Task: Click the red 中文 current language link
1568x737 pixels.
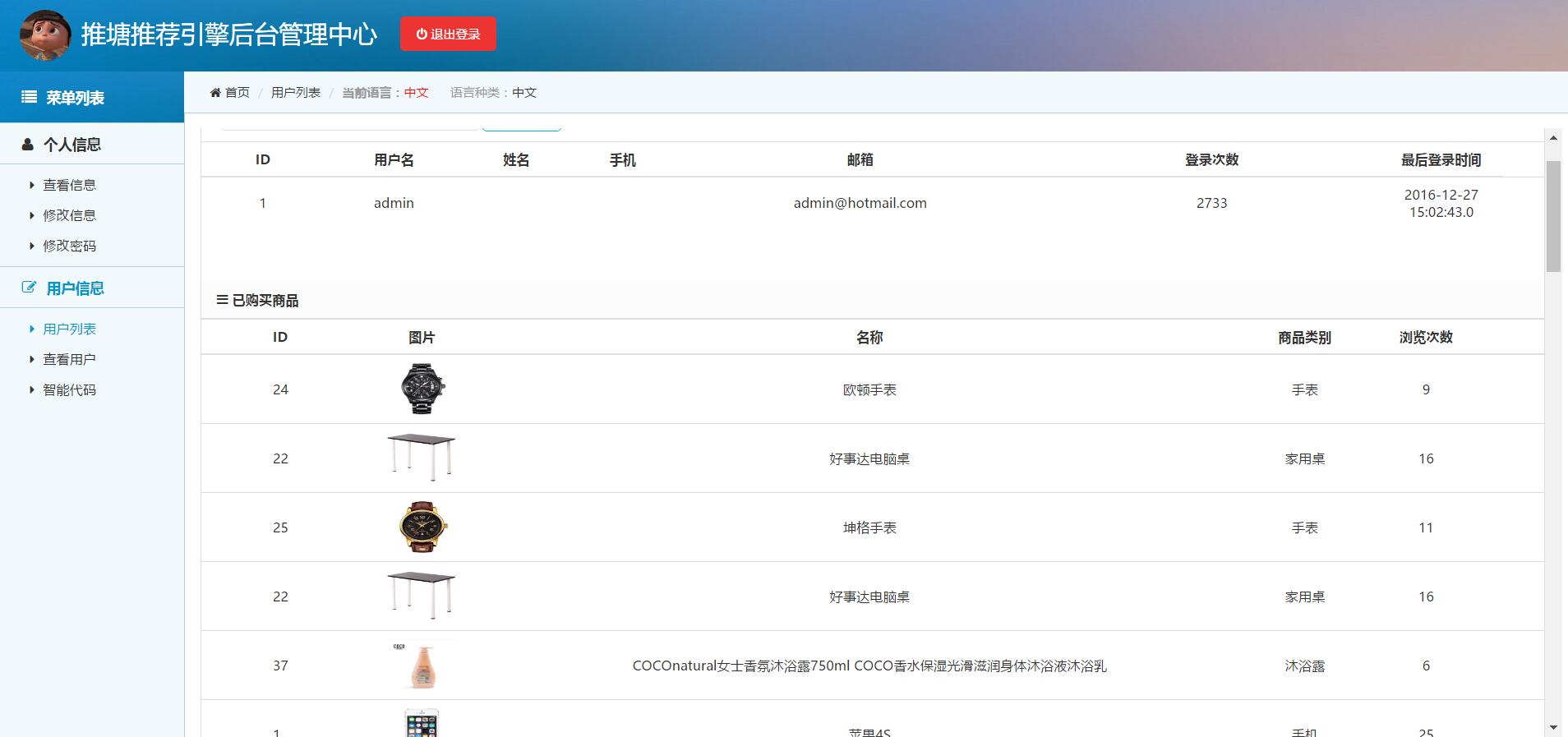Action: pos(417,92)
